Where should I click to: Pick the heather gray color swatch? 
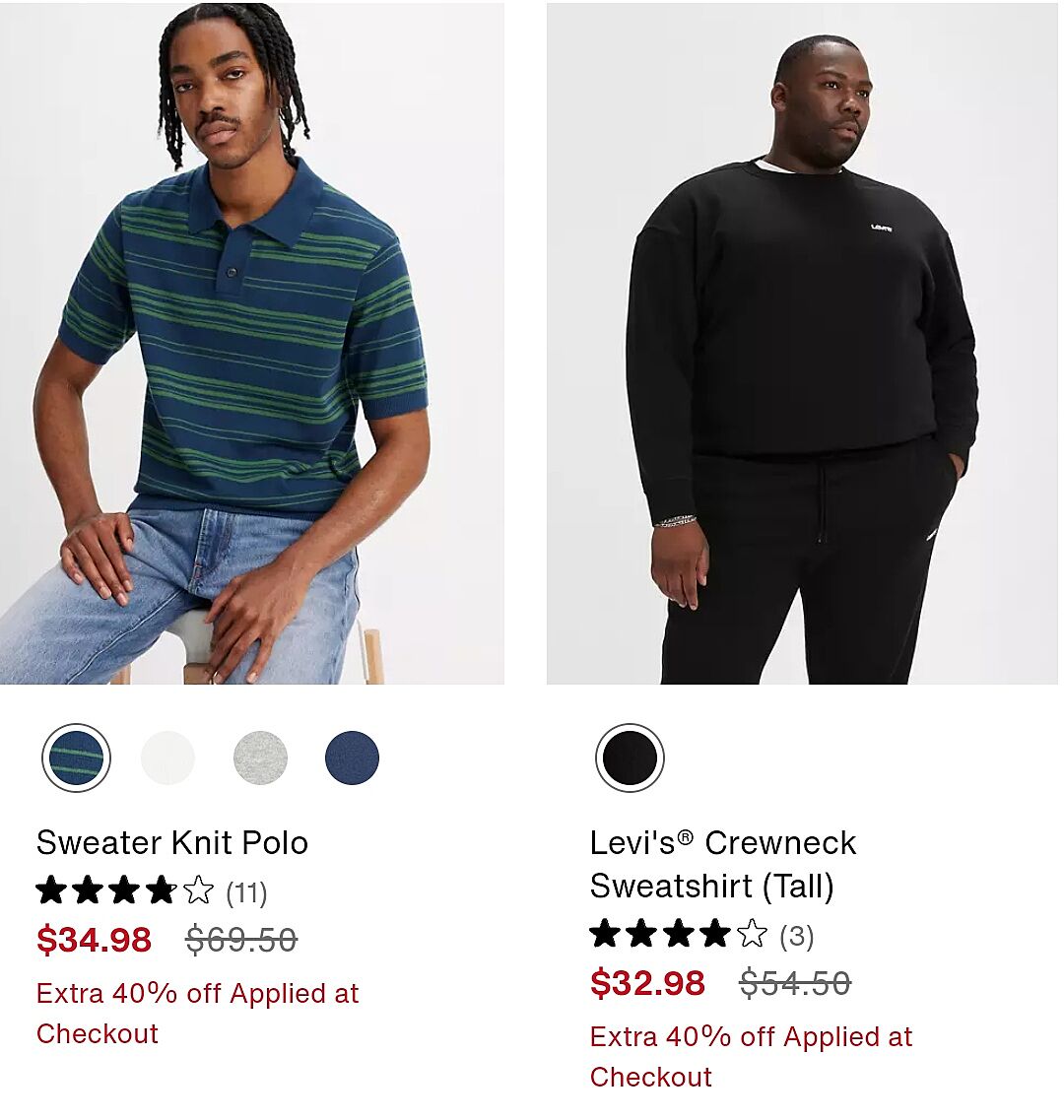260,758
